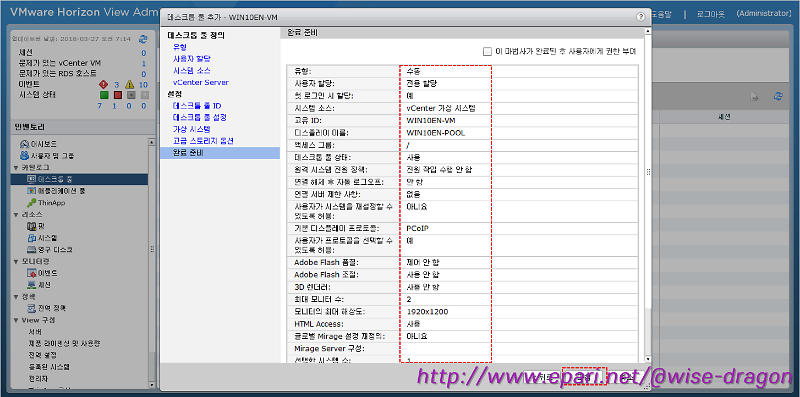Click the inventory panel scrollbar up arrow

[152, 142]
